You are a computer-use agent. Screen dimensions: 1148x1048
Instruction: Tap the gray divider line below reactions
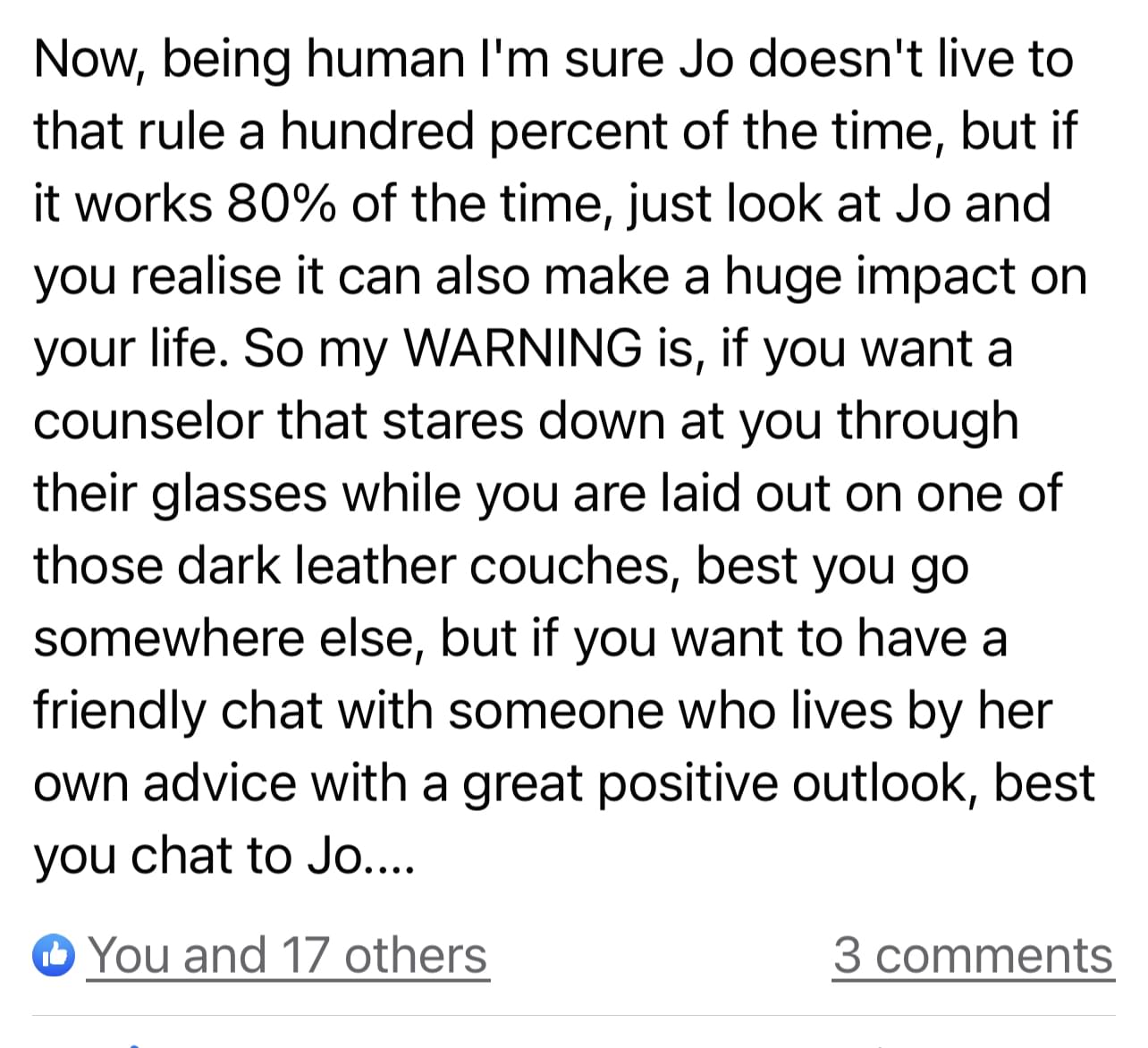click(x=574, y=1016)
